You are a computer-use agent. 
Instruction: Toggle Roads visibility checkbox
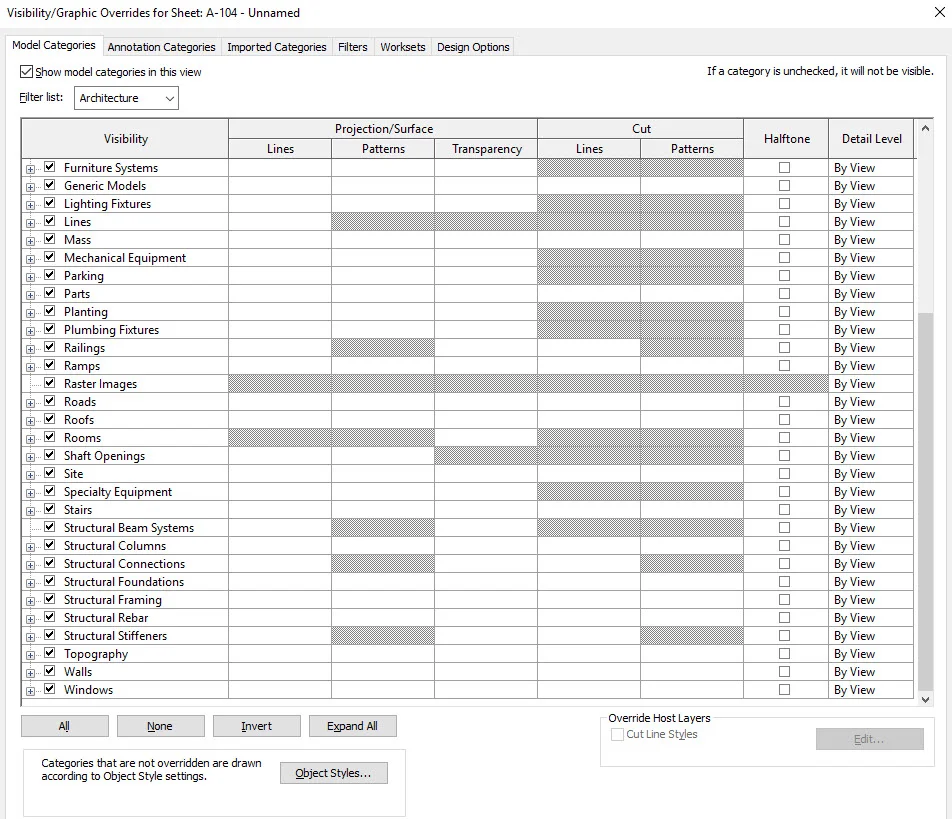[50, 401]
